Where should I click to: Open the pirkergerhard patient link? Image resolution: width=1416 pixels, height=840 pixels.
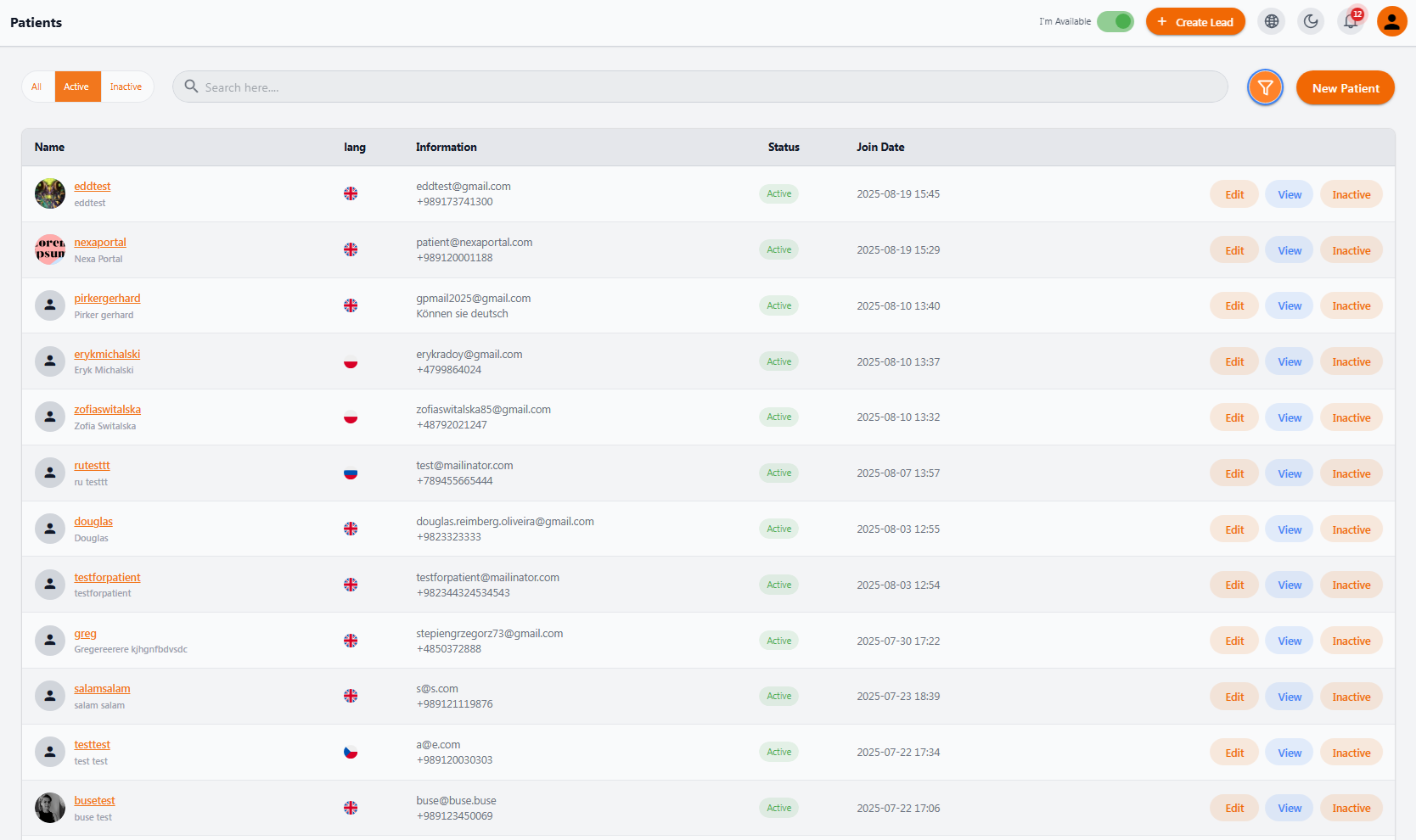pyautogui.click(x=107, y=298)
